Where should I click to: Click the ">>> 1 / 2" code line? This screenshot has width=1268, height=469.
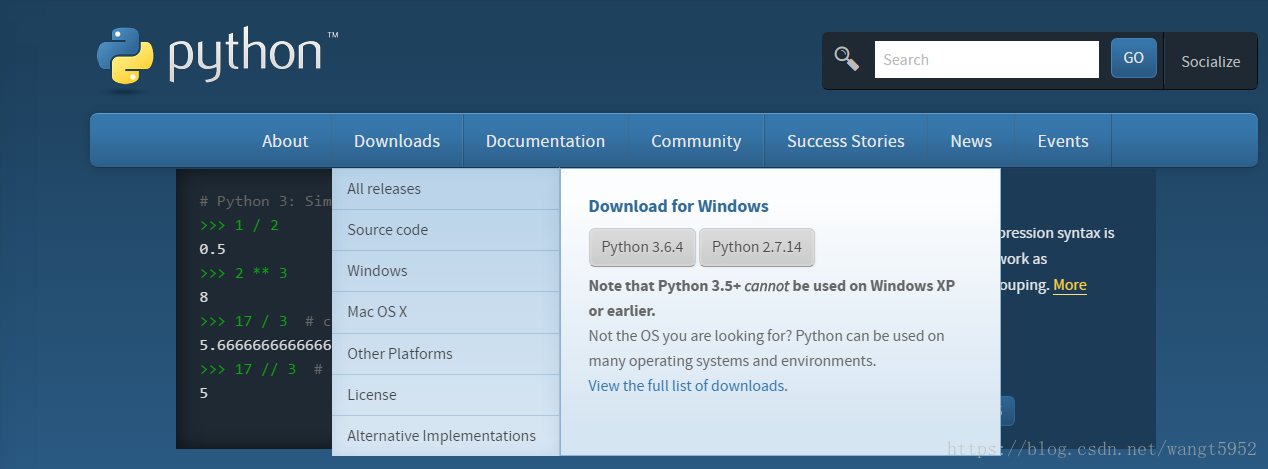(x=239, y=225)
